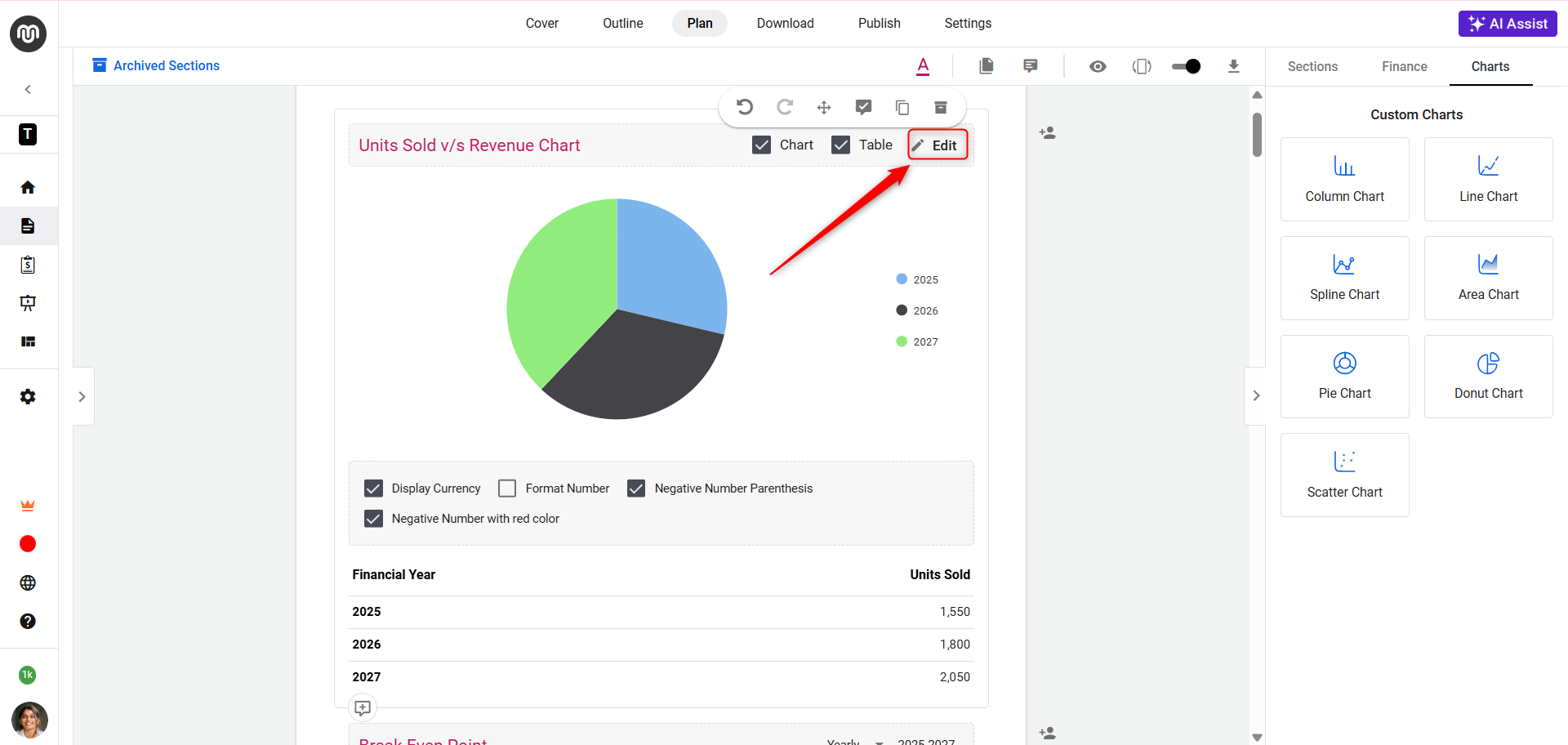This screenshot has height=745, width=1568.
Task: Click the black T template icon
Action: (28, 134)
